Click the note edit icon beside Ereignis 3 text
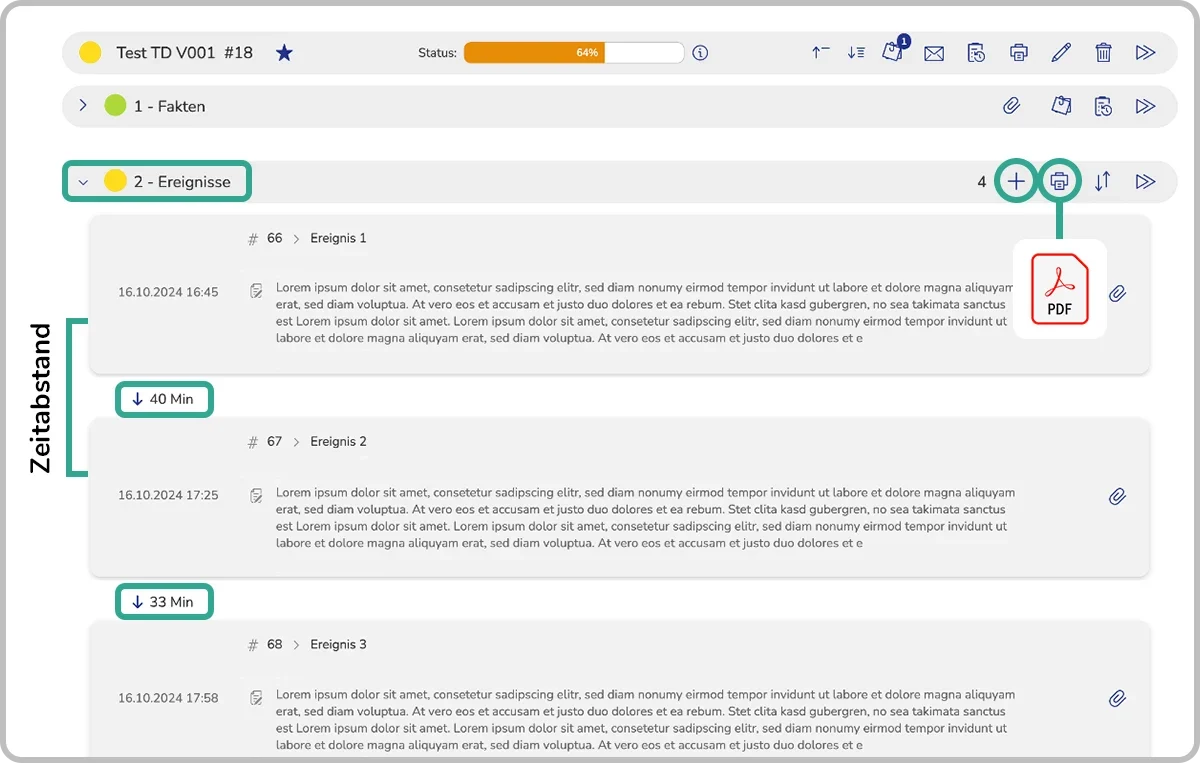 coord(257,697)
